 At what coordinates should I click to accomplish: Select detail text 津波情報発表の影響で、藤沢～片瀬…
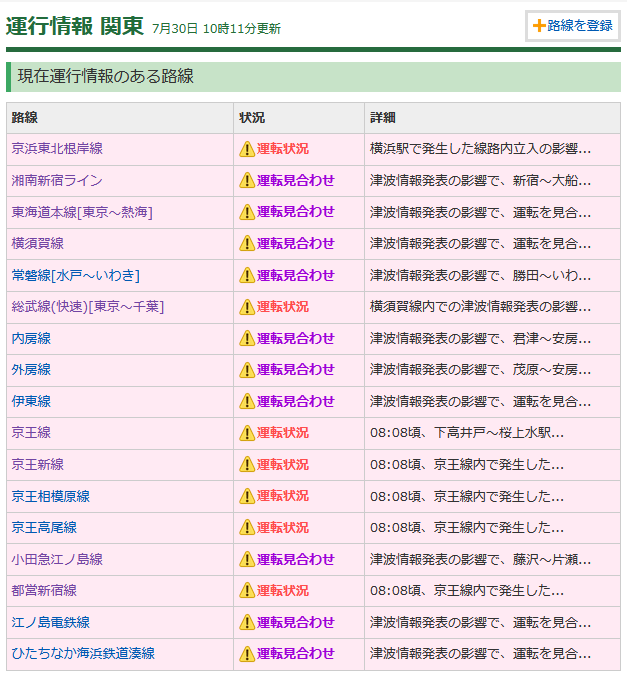point(480,559)
